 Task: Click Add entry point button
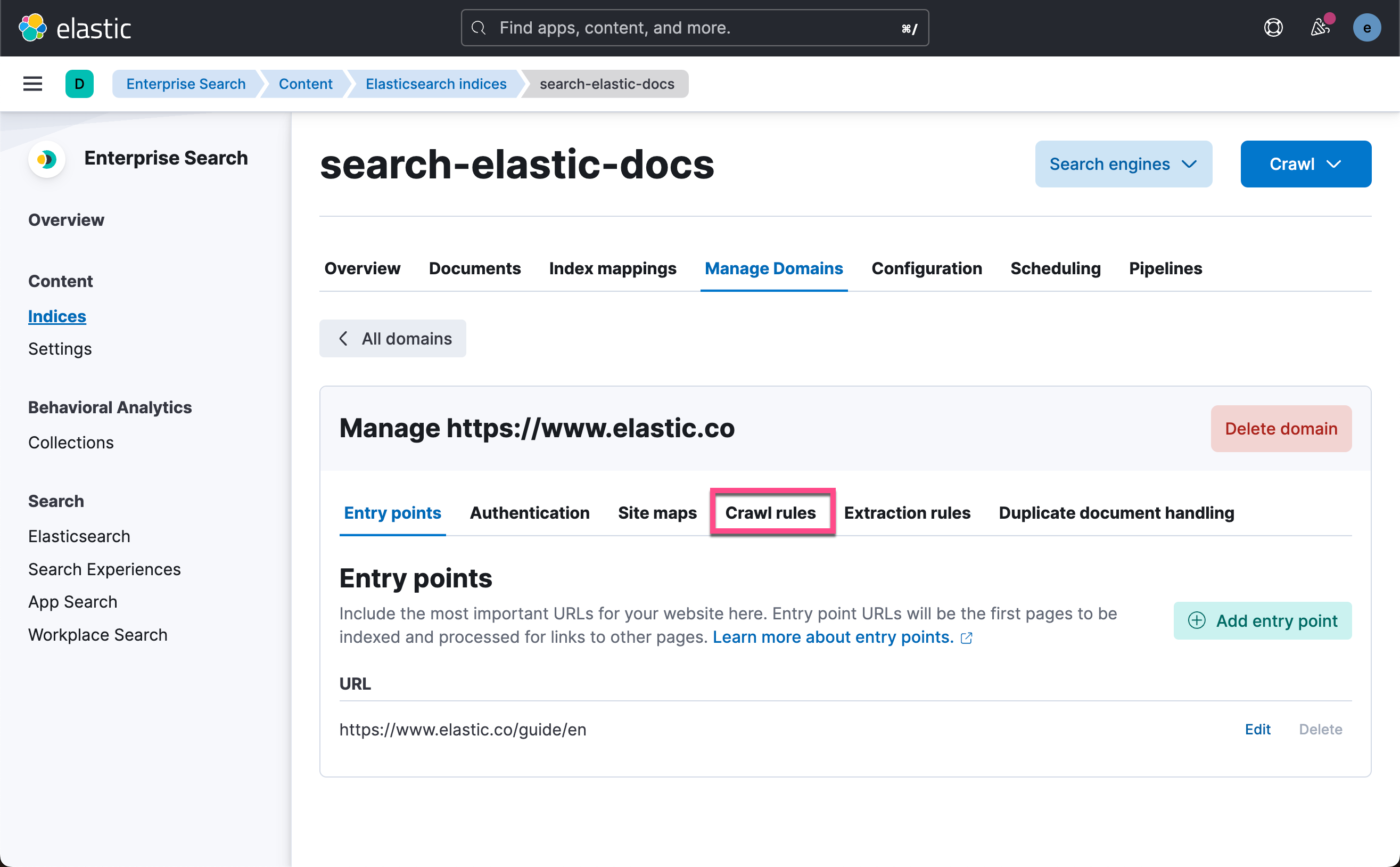1263,620
